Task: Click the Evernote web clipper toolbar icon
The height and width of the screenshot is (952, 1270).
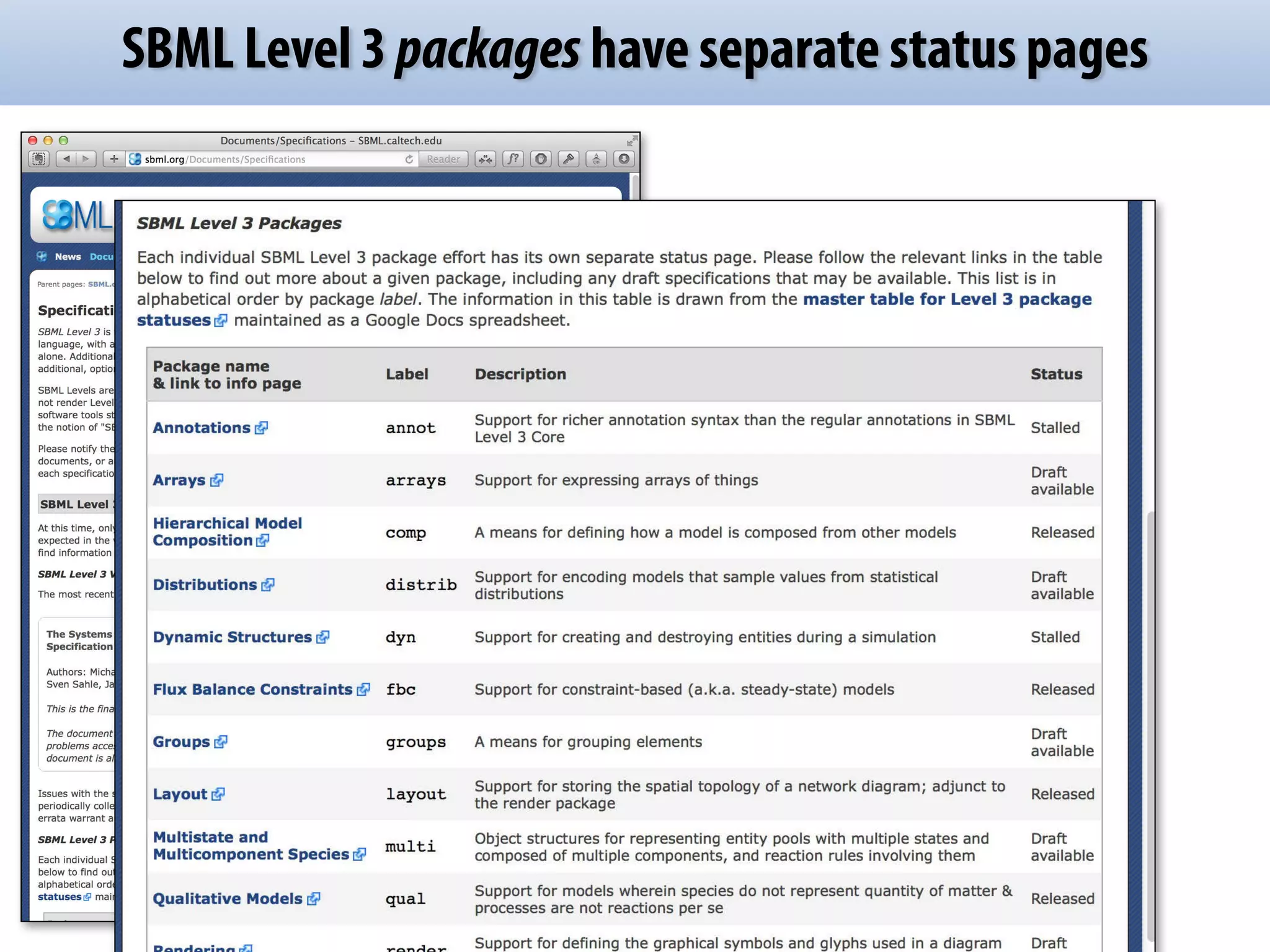Action: pos(38,159)
